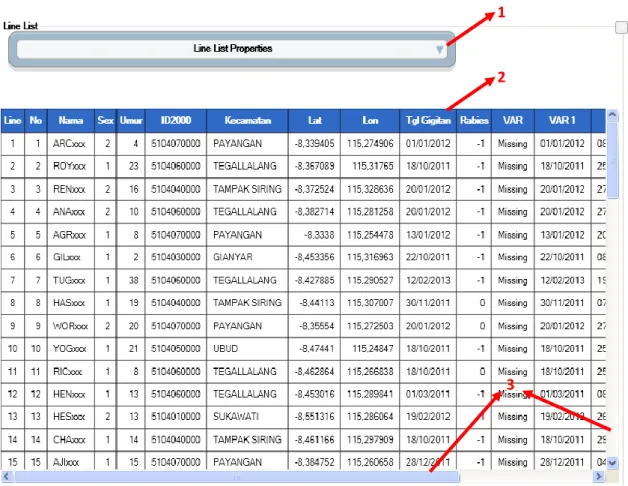Click latitude cell -8,551316

tap(314, 417)
